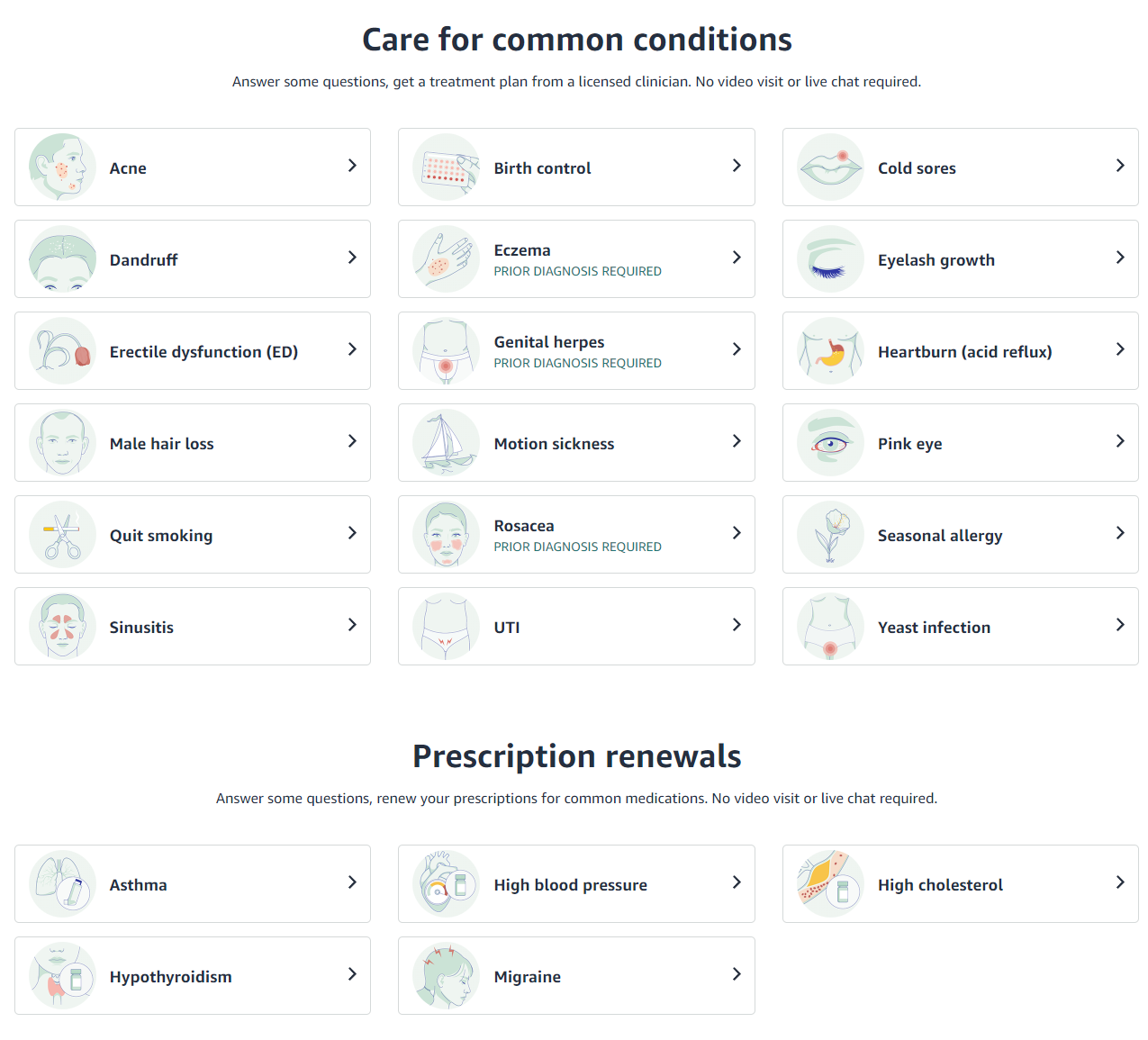The height and width of the screenshot is (1040, 1148).
Task: Click the Asthma lungs and inhaler icon
Action: 62,884
